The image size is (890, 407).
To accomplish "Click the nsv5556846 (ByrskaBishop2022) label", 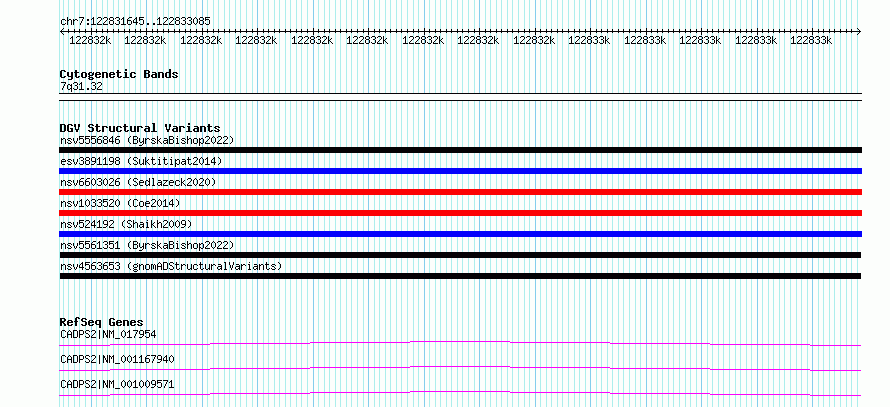I will (147, 140).
